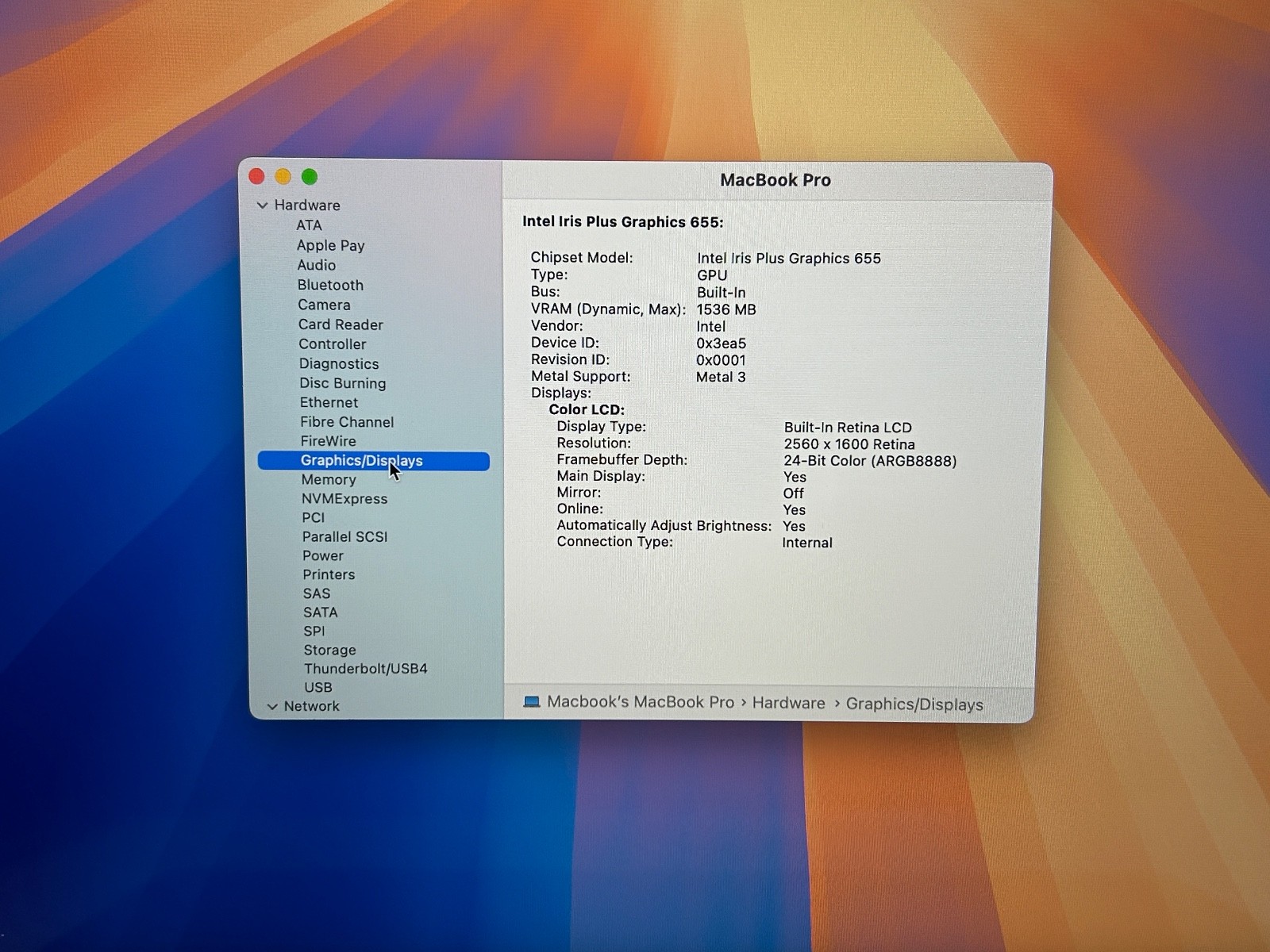The width and height of the screenshot is (1270, 952).
Task: Click the 1536 MB VRAM value
Action: point(726,309)
